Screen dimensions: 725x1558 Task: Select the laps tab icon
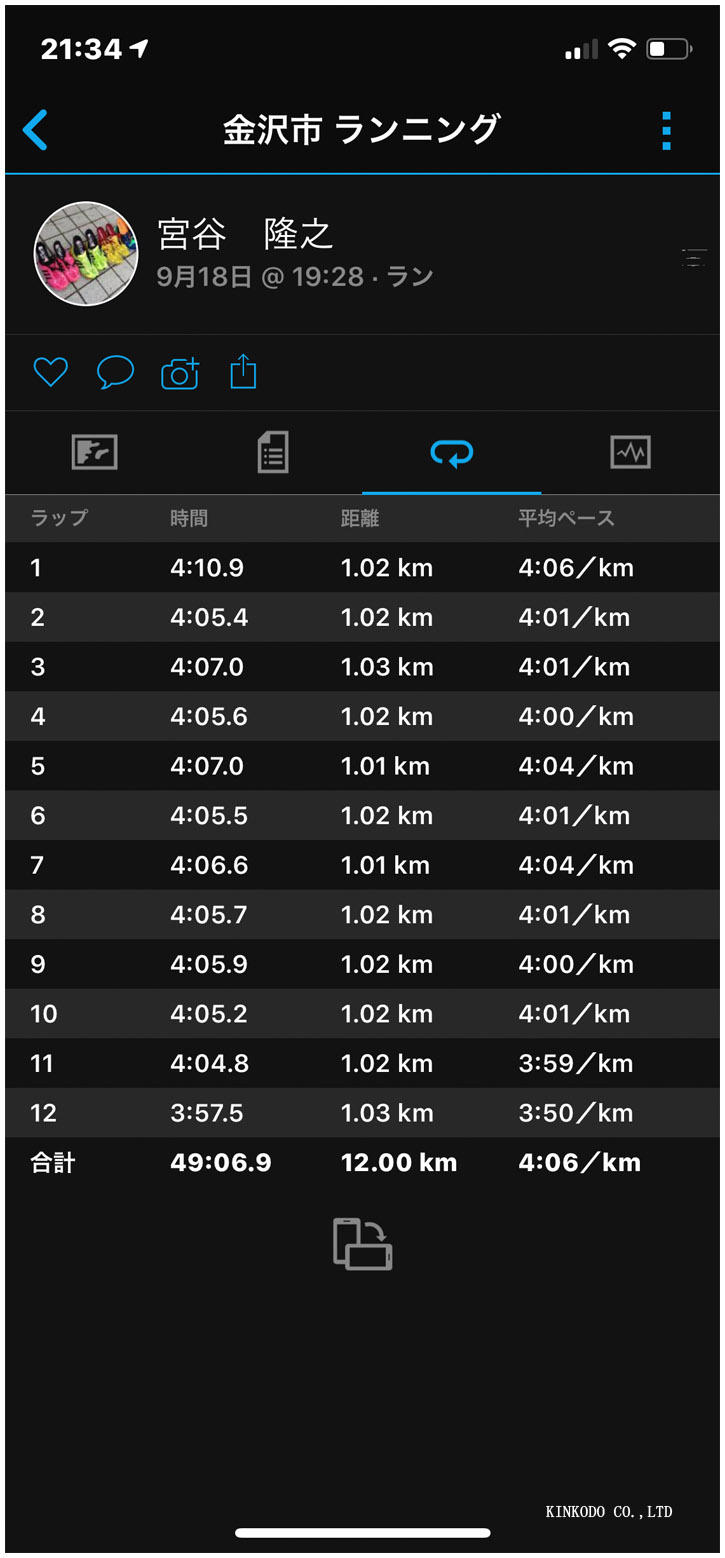451,453
